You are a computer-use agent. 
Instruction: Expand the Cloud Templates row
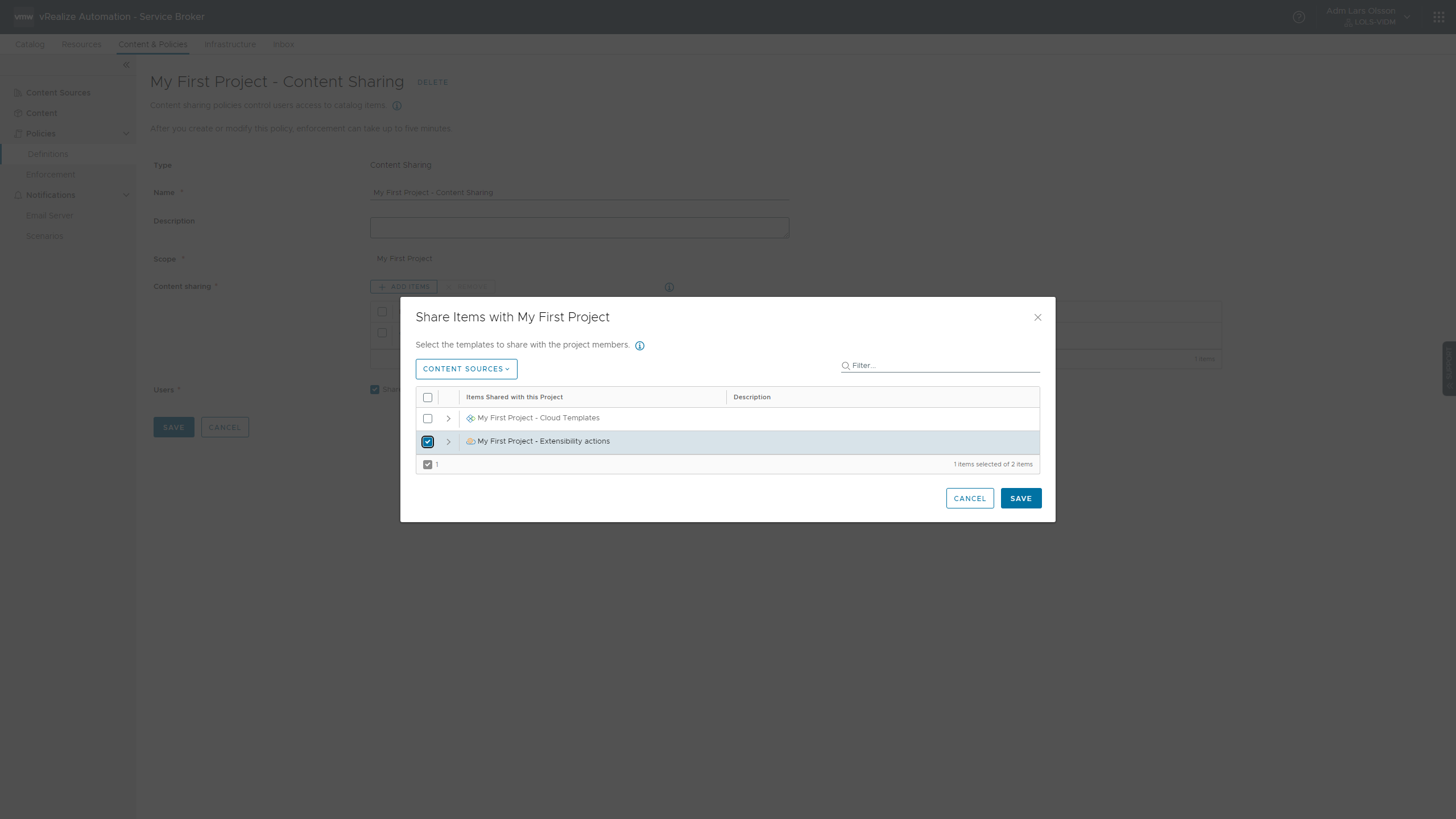point(448,419)
